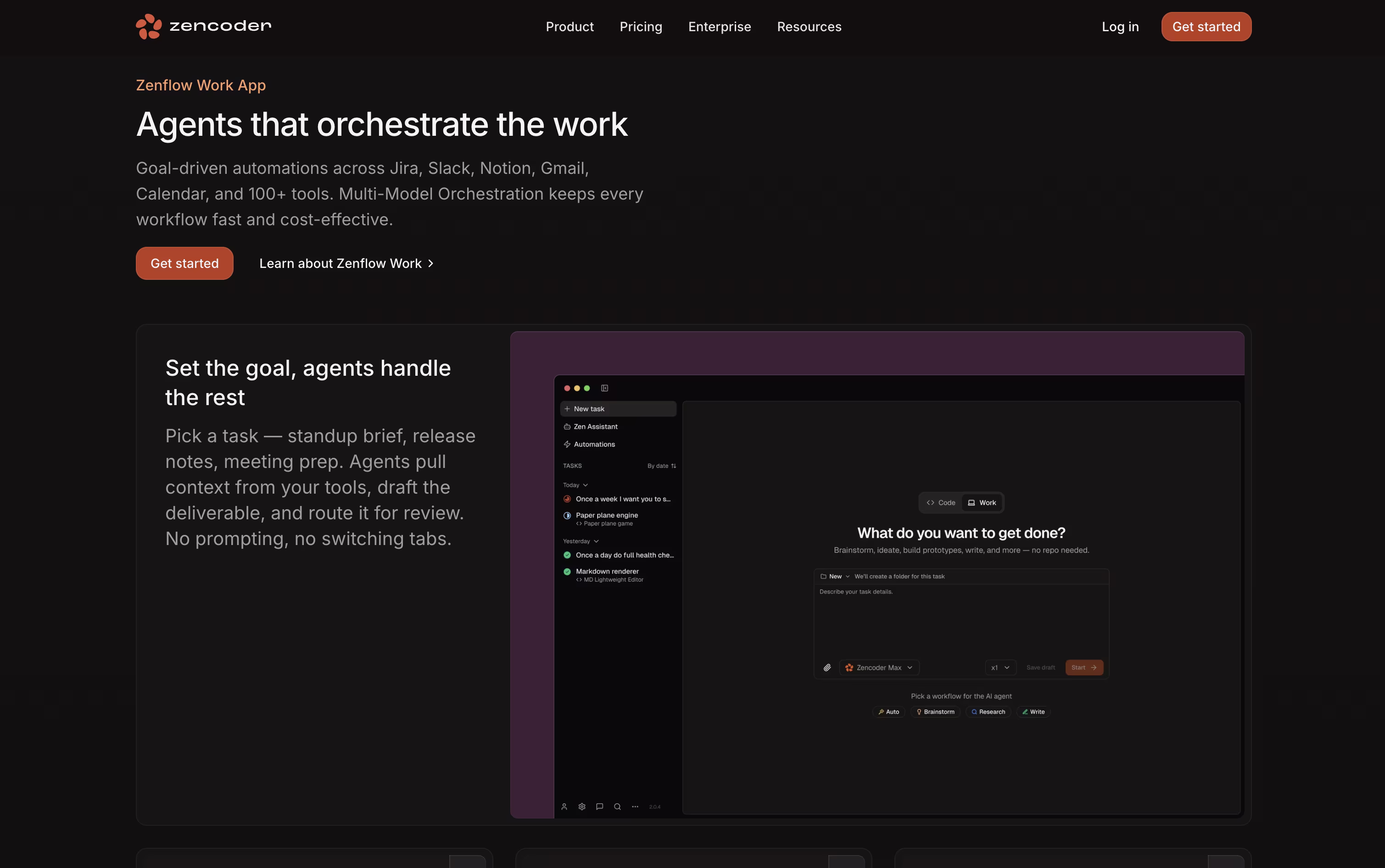This screenshot has width=1385, height=868.
Task: Open the Pricing page
Action: [x=640, y=27]
